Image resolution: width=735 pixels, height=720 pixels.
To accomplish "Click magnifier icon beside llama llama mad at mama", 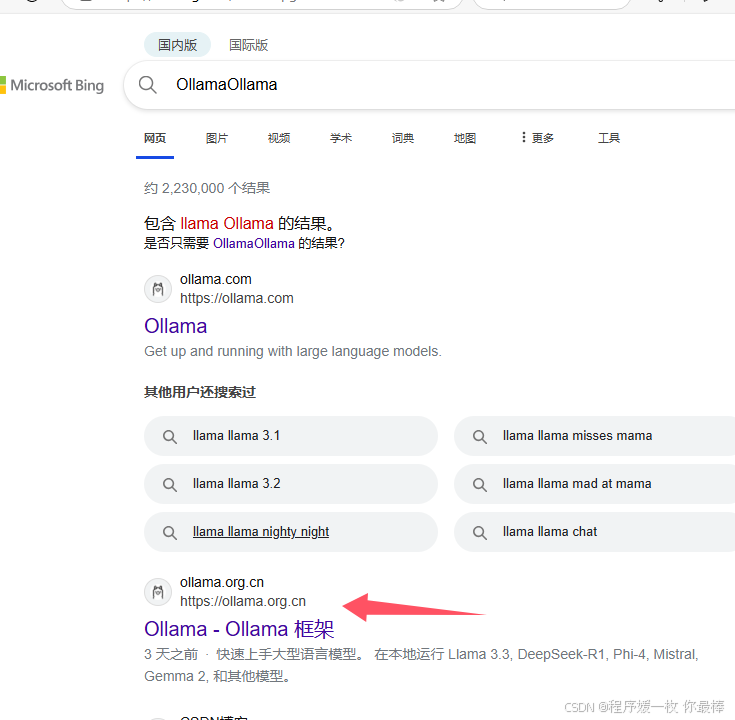I will 480,484.
